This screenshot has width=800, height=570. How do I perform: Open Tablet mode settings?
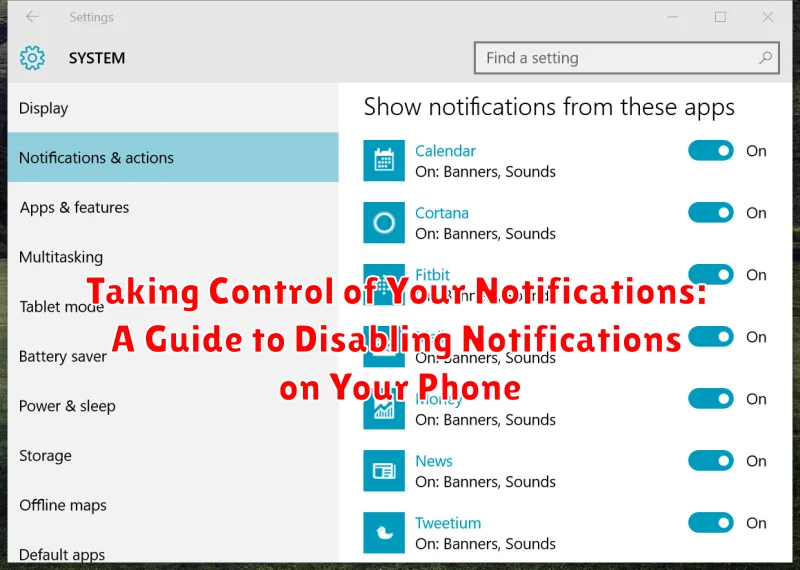173,306
